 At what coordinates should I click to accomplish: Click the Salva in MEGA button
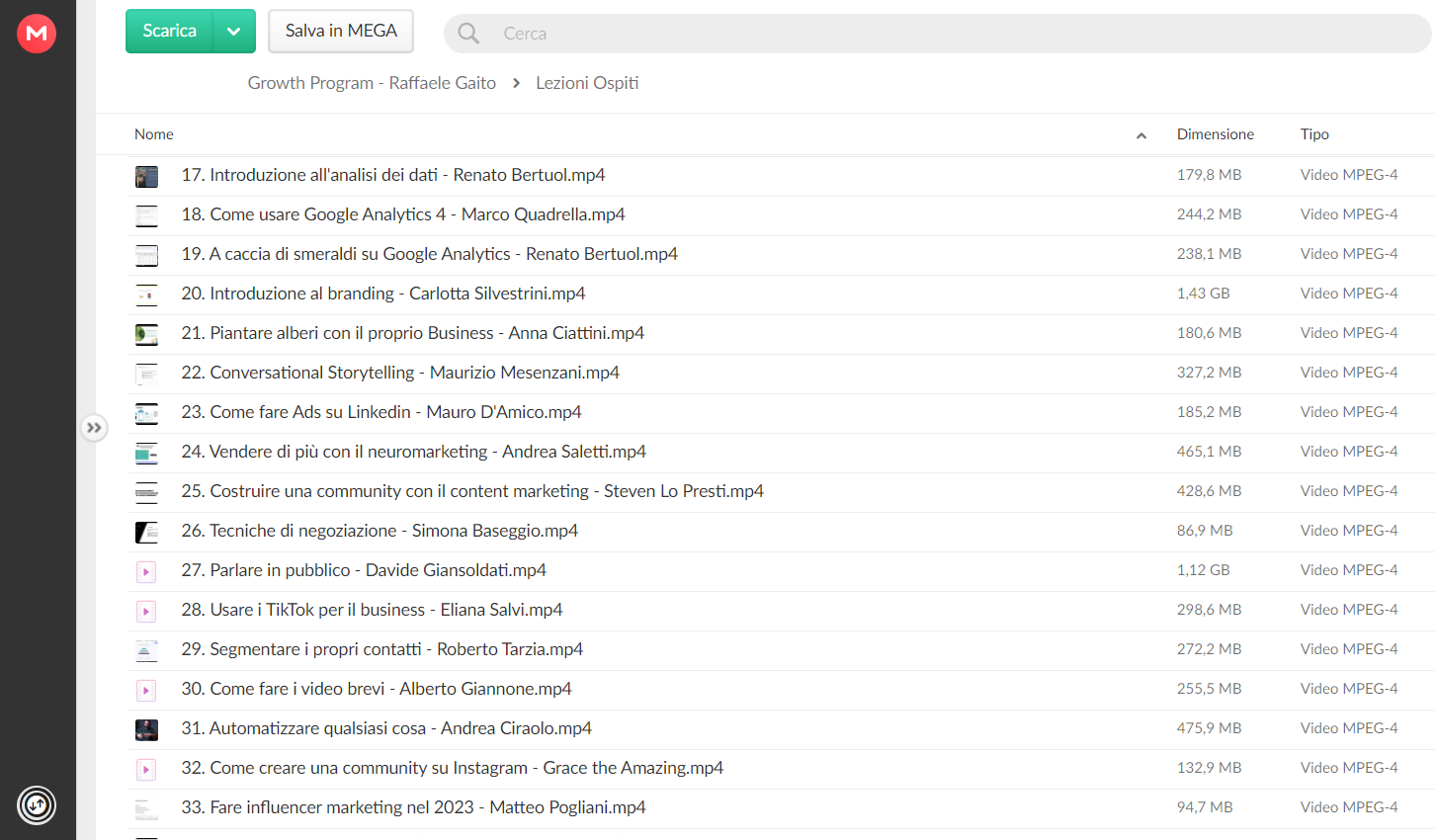[x=341, y=32]
